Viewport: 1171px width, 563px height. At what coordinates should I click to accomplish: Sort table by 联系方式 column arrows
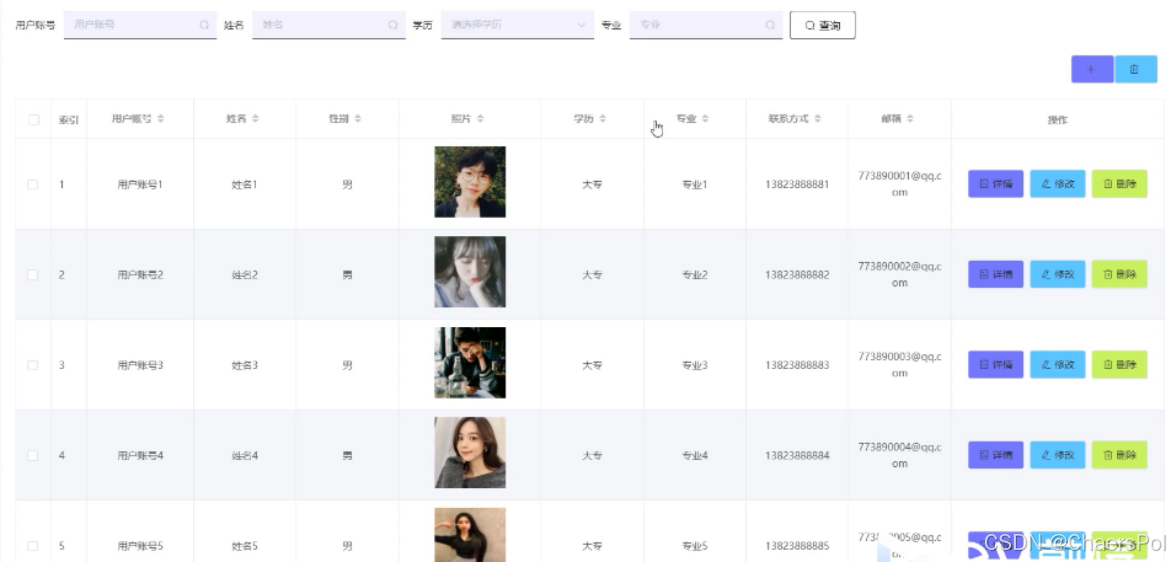[818, 119]
